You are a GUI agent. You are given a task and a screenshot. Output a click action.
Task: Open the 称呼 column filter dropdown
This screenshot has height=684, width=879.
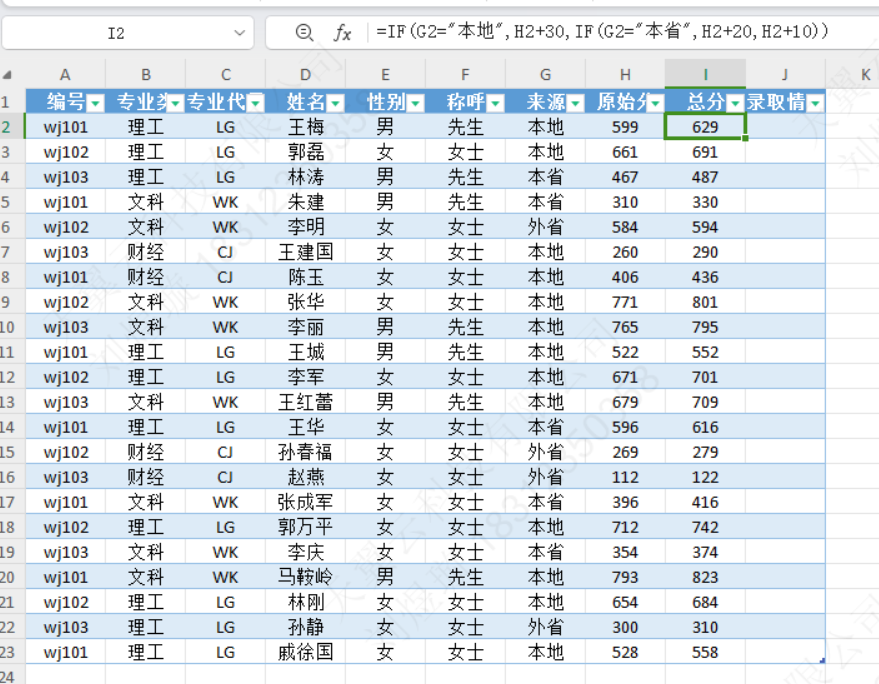[496, 103]
